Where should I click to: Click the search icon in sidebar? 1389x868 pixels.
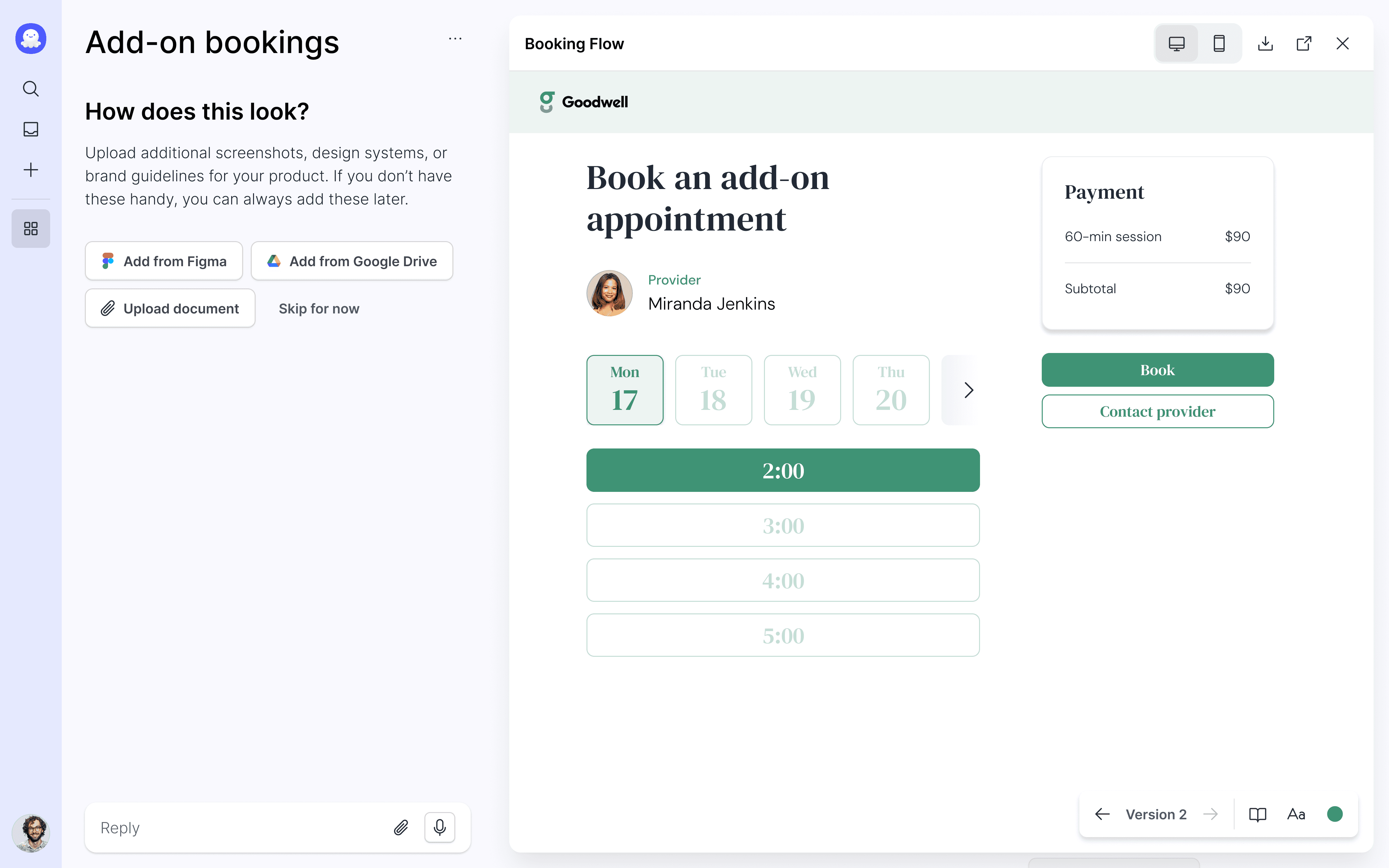click(x=31, y=88)
